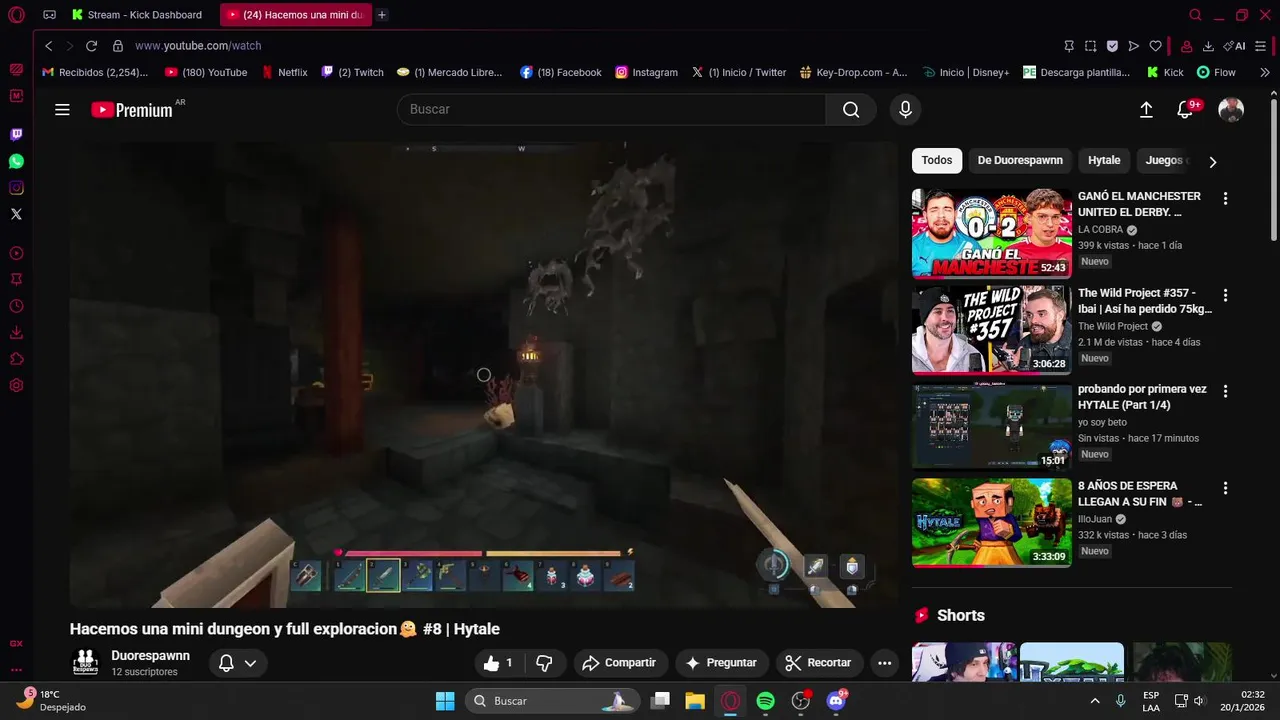Screen dimensions: 1280x720
Task: Open more actions three-dot menu under video
Action: tap(884, 663)
